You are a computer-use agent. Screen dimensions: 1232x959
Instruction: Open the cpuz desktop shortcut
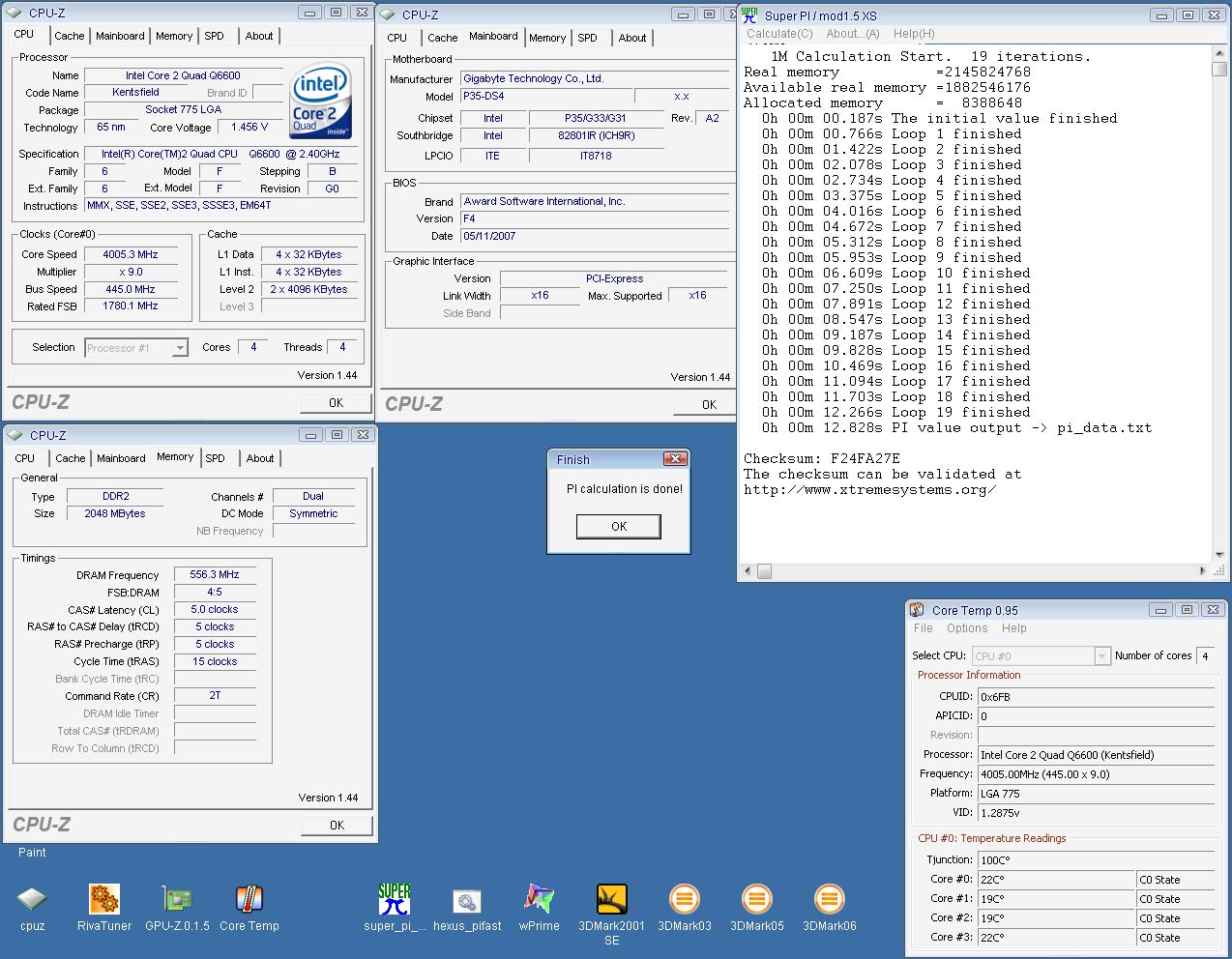pyautogui.click(x=32, y=900)
